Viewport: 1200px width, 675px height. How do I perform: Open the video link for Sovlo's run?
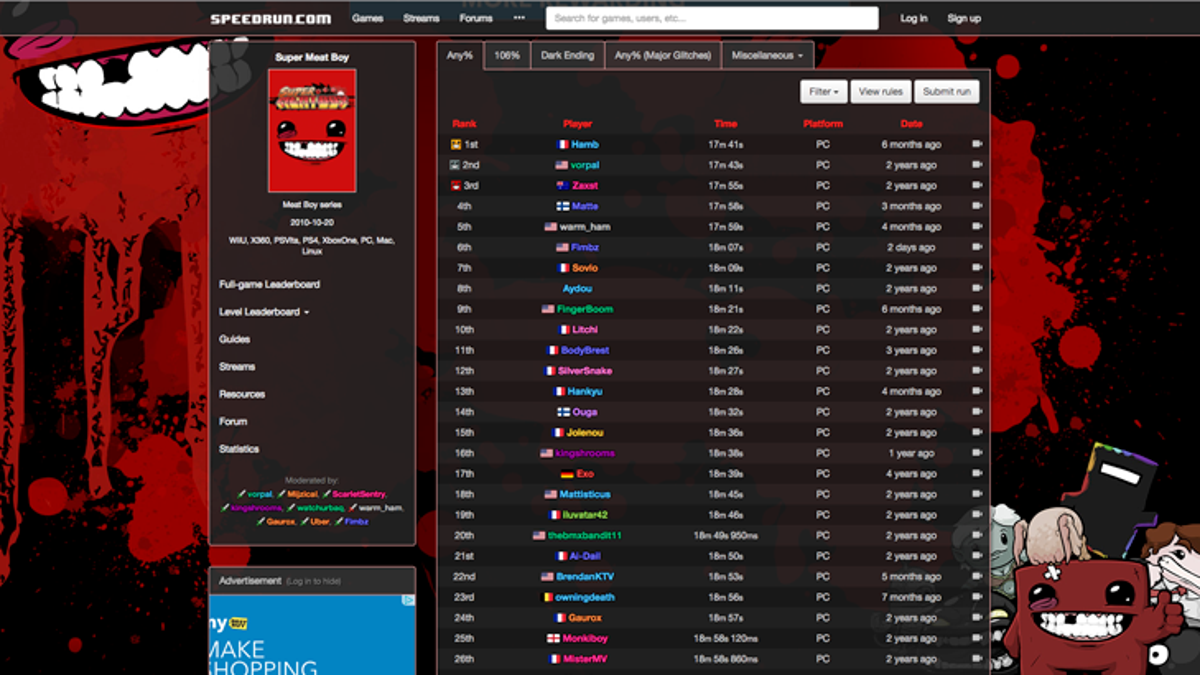[x=977, y=268]
